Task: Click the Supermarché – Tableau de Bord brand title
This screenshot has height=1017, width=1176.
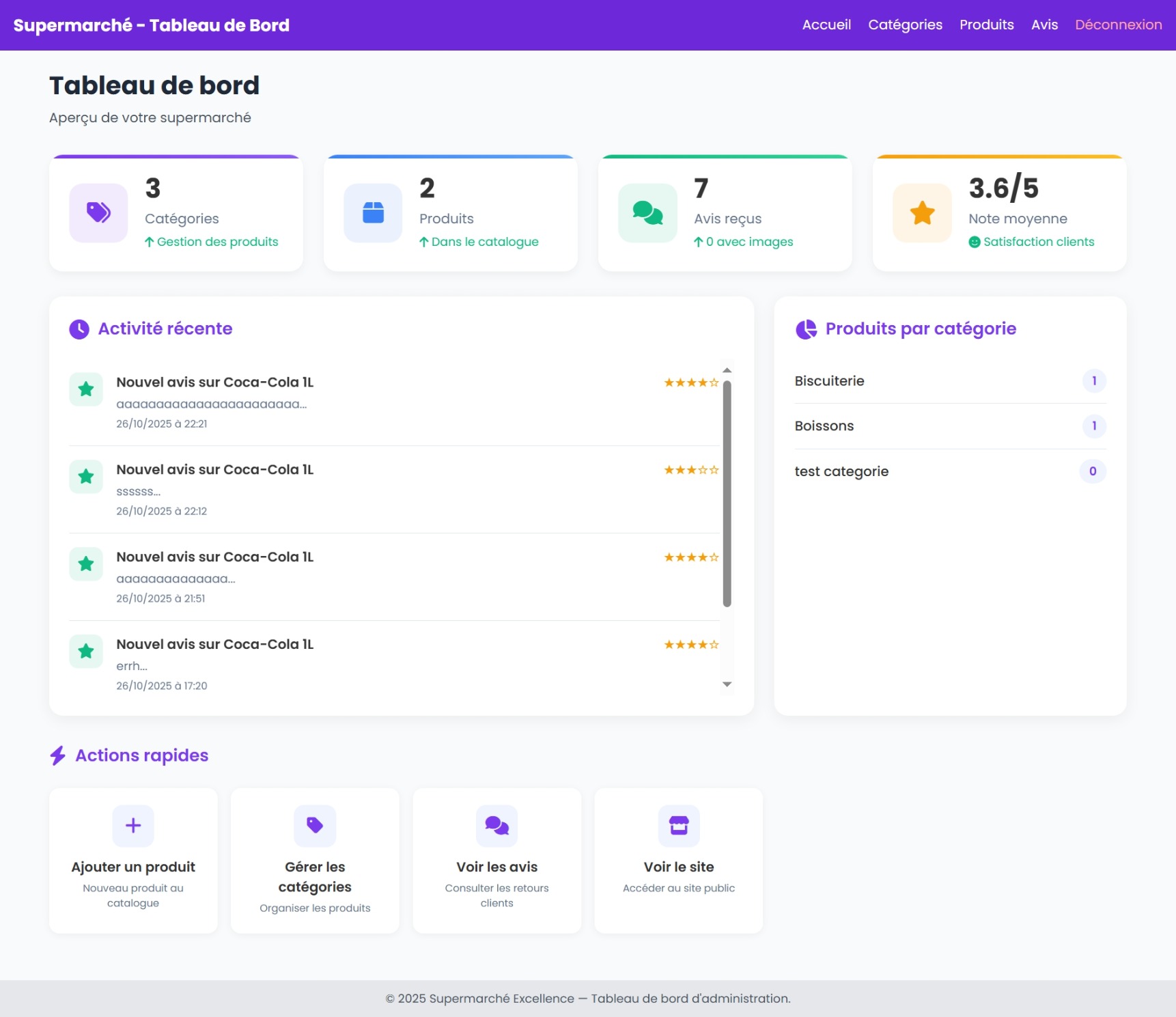Action: pos(152,25)
